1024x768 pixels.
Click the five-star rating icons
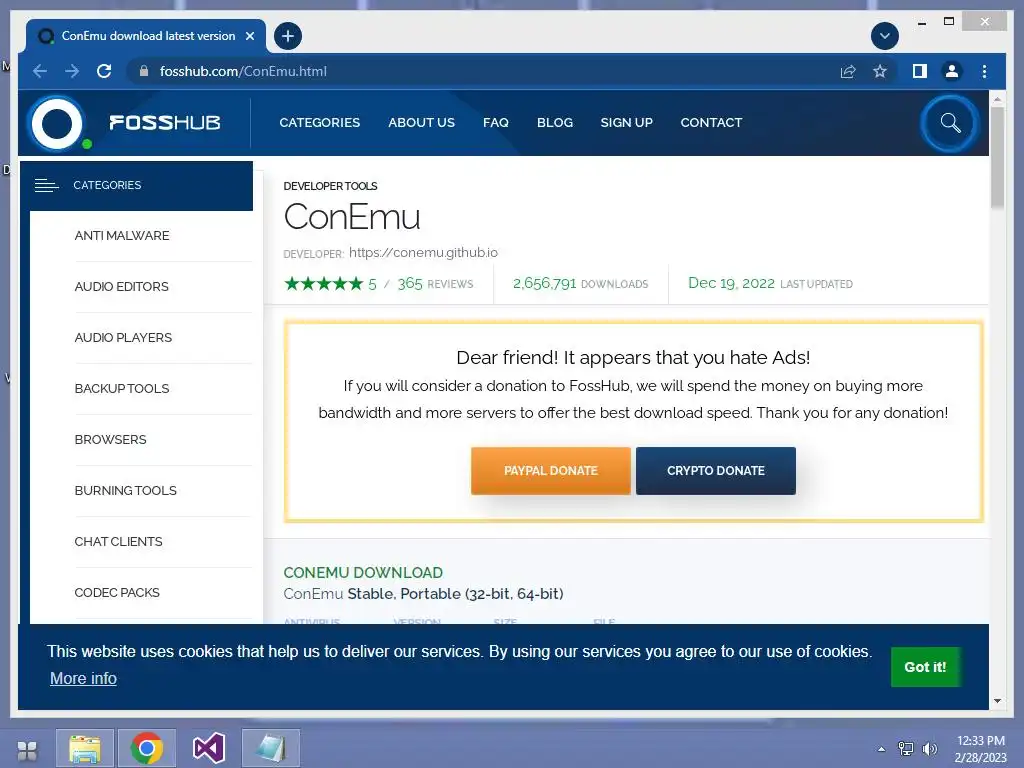point(323,283)
